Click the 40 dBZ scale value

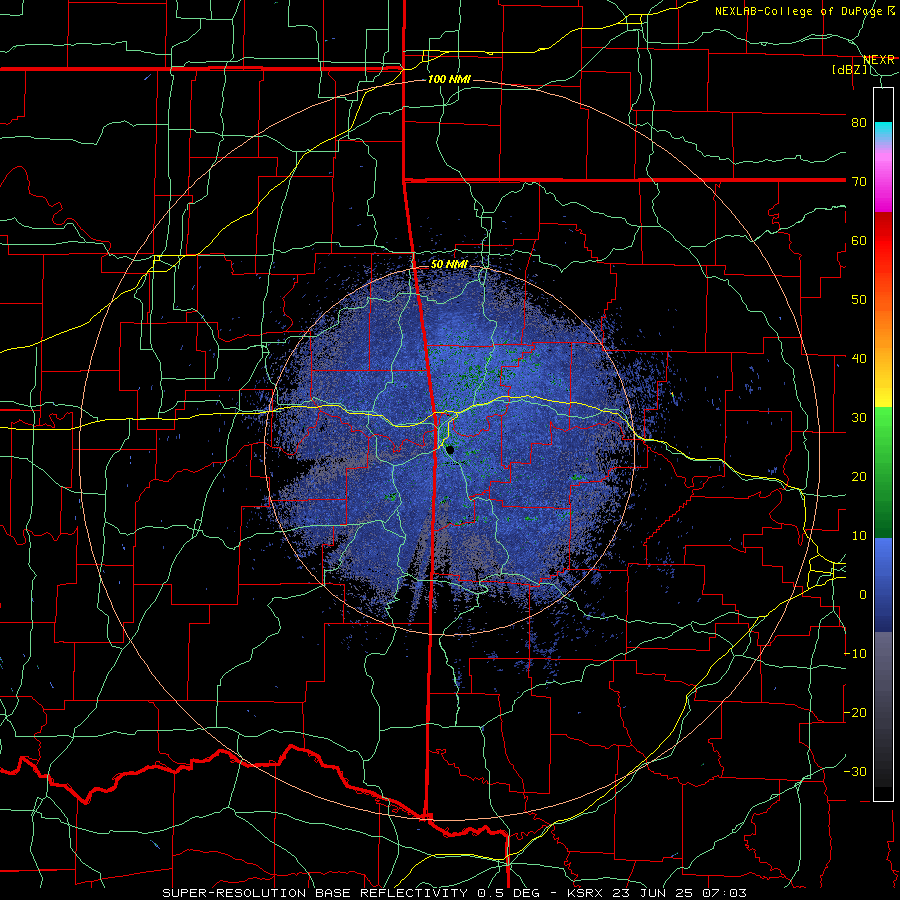click(859, 358)
